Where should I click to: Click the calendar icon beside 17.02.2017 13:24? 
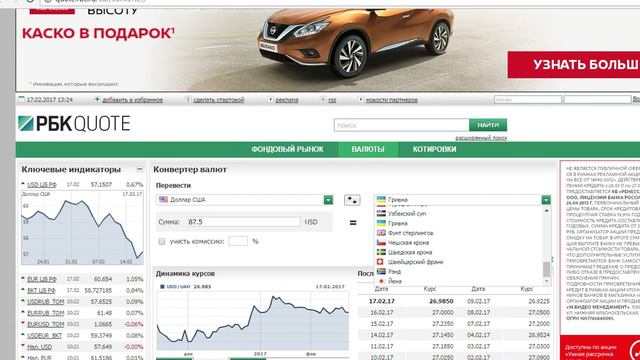[x=22, y=99]
